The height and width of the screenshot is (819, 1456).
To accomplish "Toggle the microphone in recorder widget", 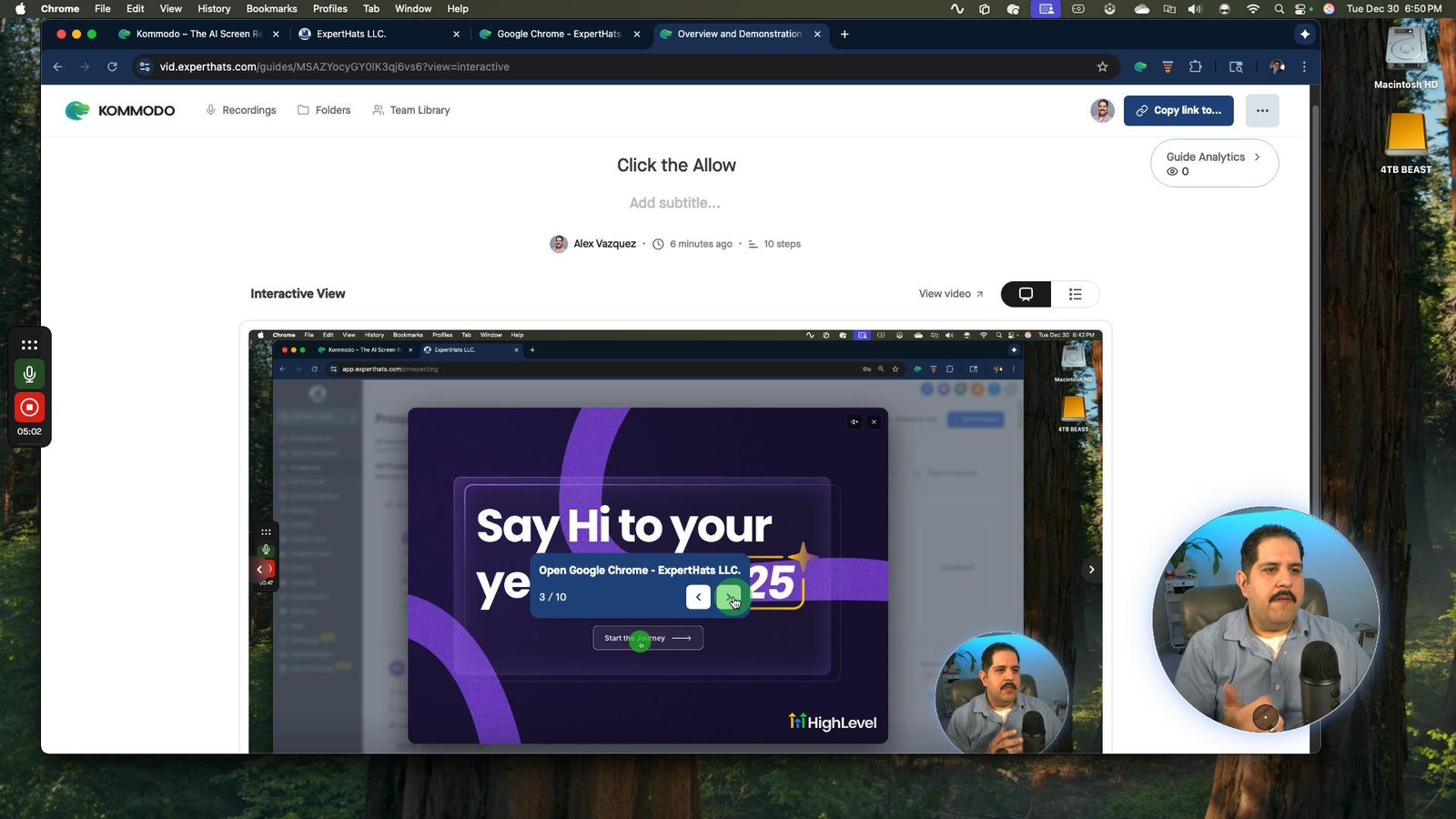I will tap(29, 374).
